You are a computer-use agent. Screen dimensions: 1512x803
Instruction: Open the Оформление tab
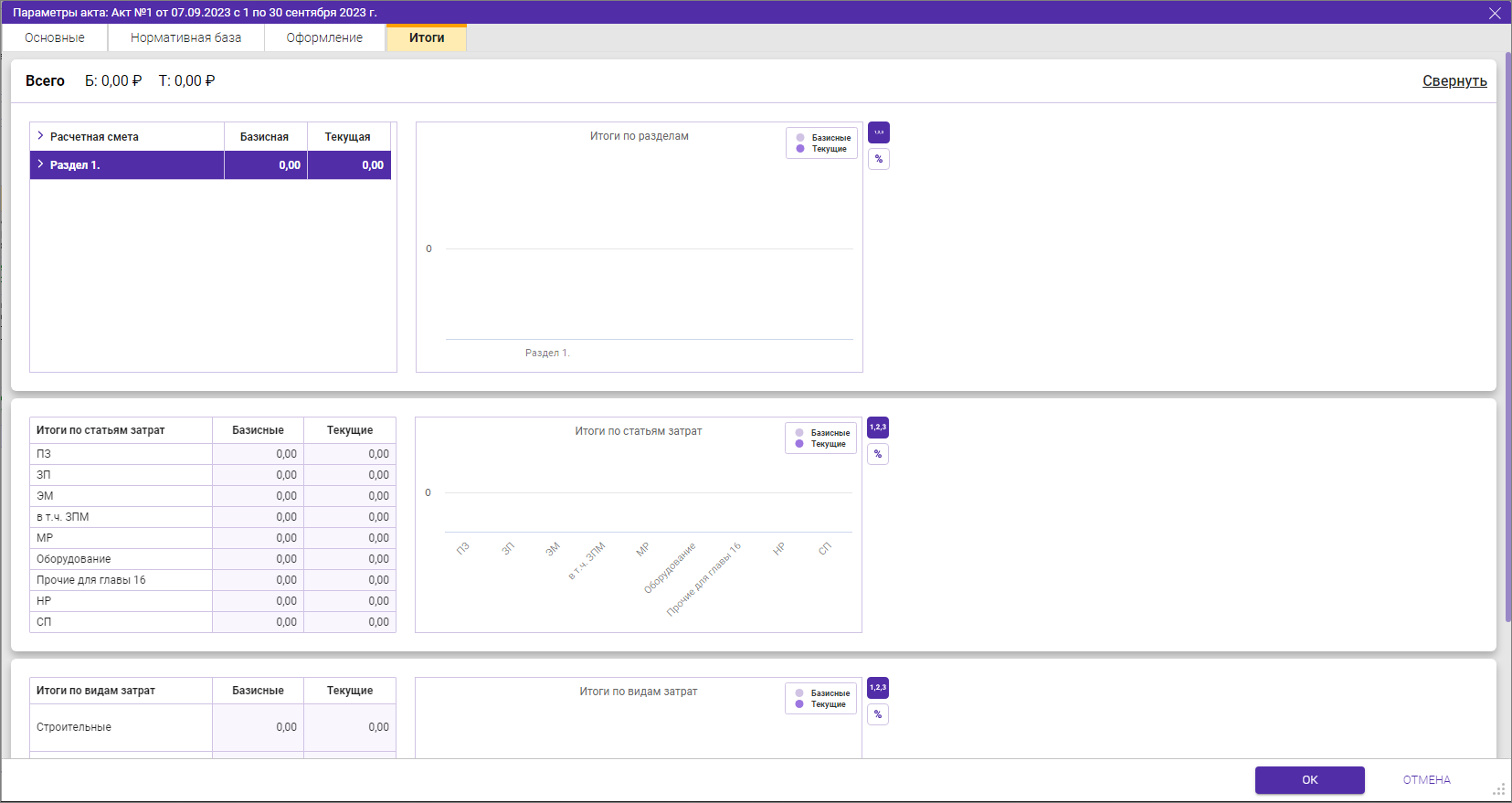pos(324,37)
